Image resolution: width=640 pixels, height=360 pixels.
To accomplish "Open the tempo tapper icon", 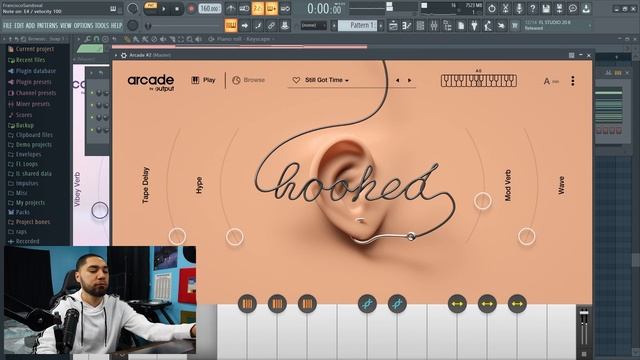I will tap(488, 26).
